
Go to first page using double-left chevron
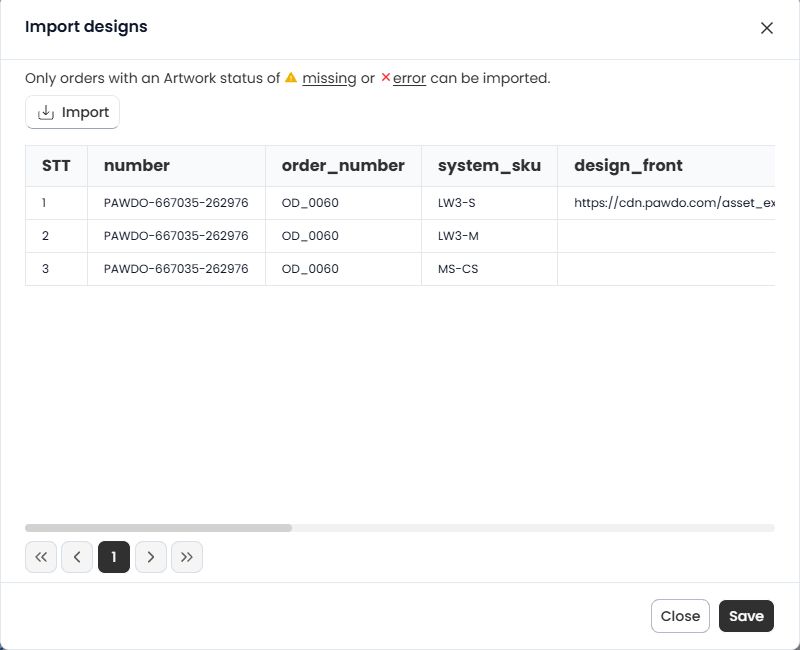coord(41,557)
